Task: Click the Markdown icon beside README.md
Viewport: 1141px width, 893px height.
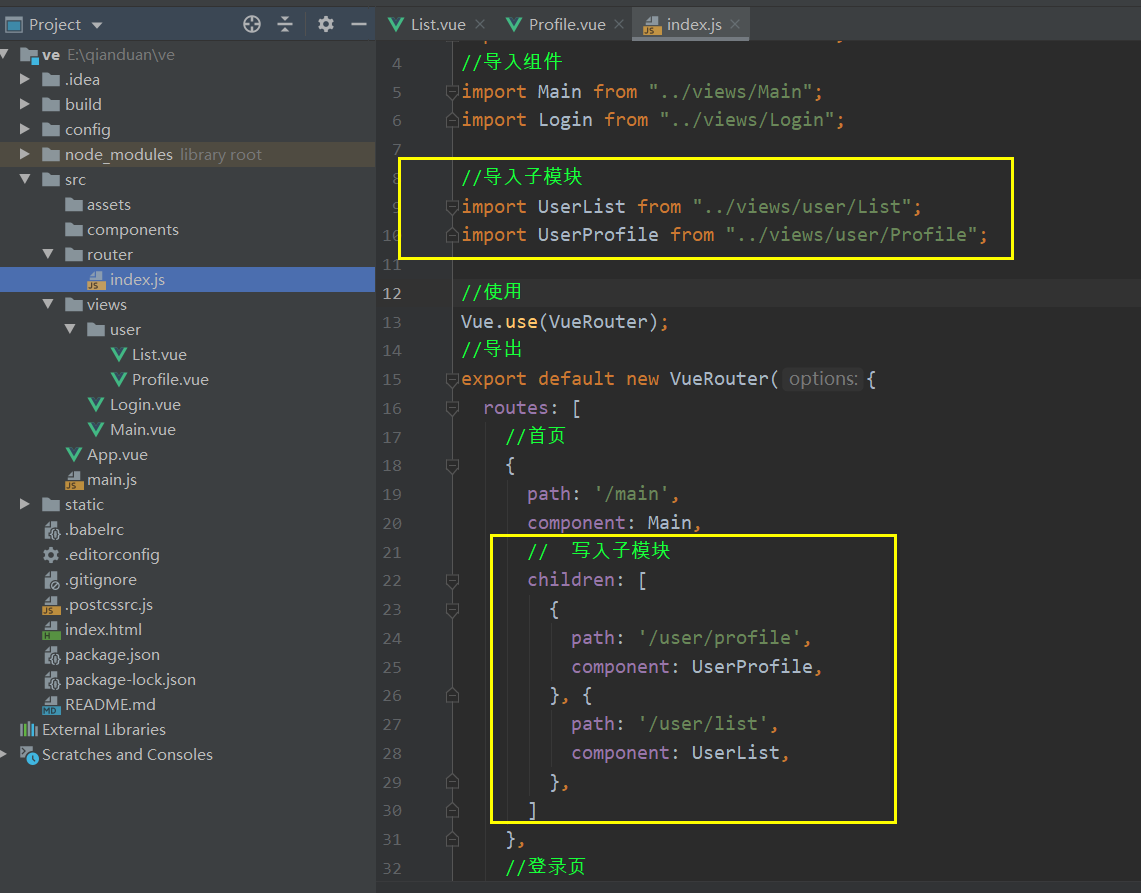Action: 51,705
